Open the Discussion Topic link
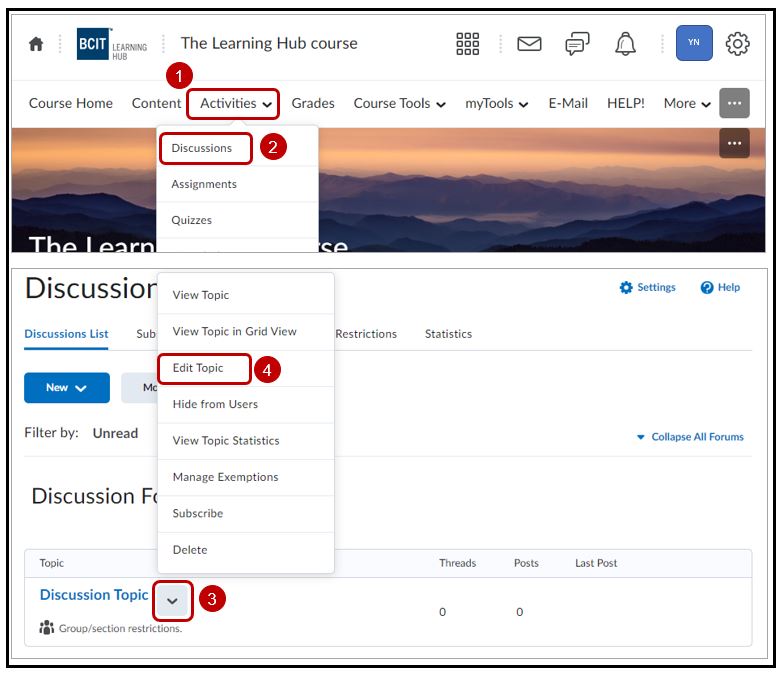 coord(94,595)
